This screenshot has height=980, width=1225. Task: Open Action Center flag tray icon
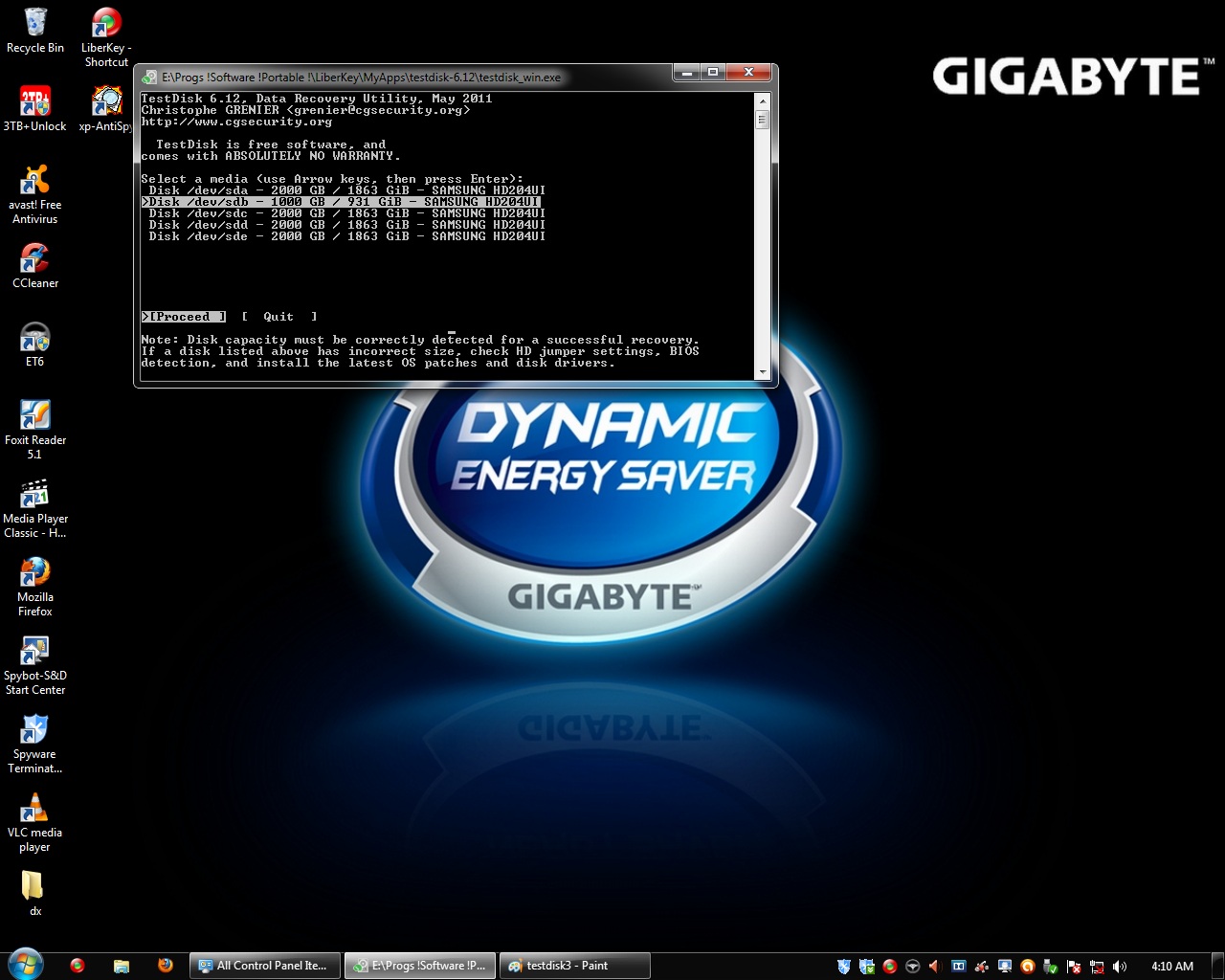[1074, 967]
